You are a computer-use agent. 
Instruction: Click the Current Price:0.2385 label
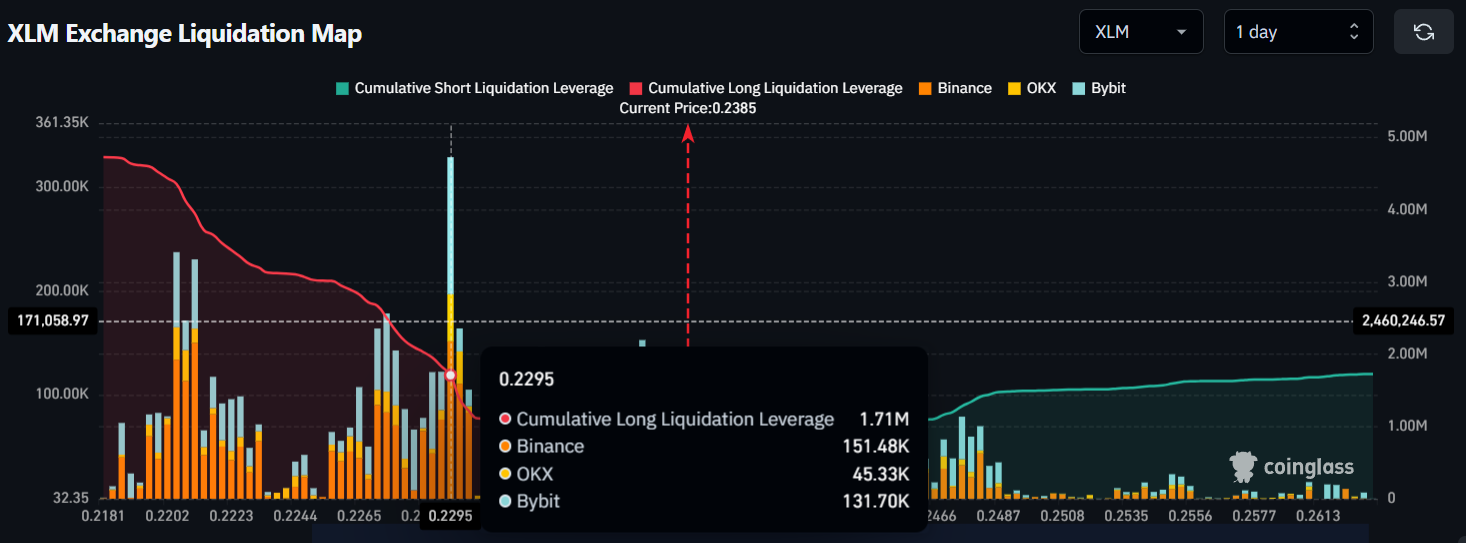pyautogui.click(x=688, y=108)
